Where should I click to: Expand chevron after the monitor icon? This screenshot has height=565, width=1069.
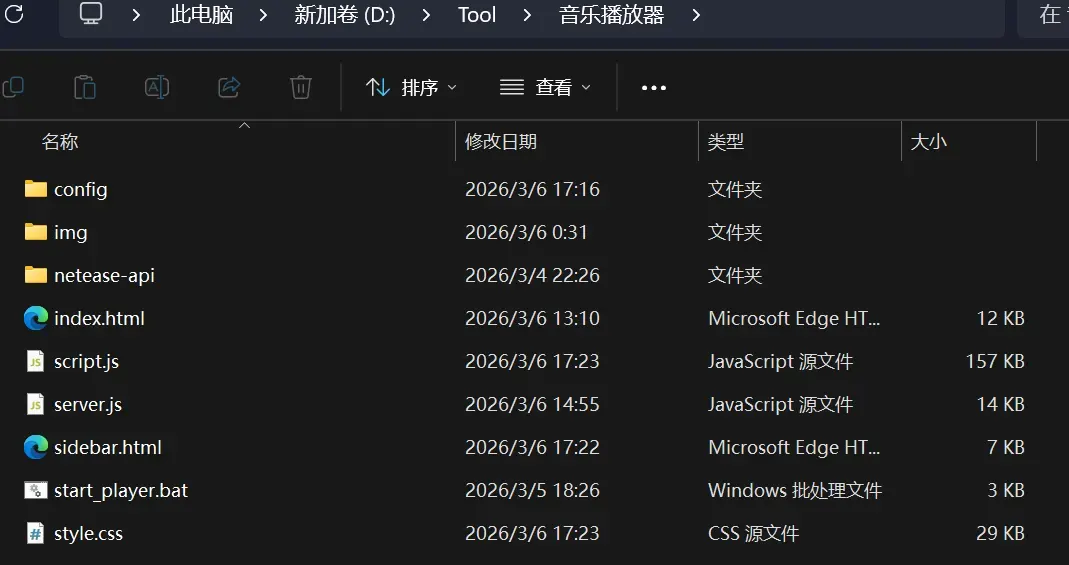click(136, 14)
